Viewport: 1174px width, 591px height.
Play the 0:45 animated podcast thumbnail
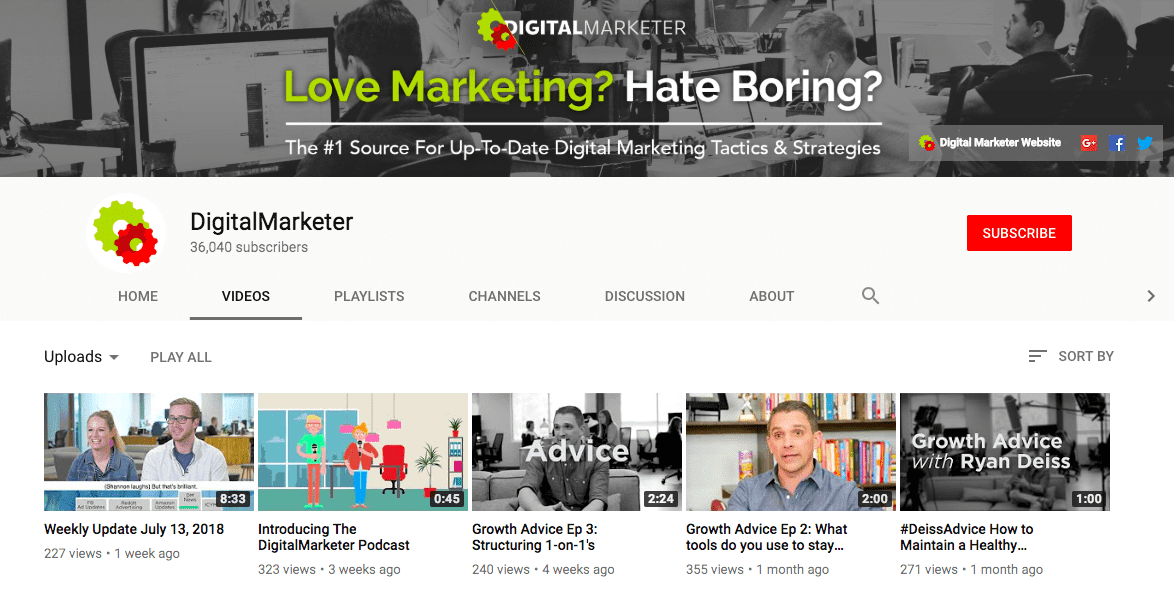[x=363, y=452]
